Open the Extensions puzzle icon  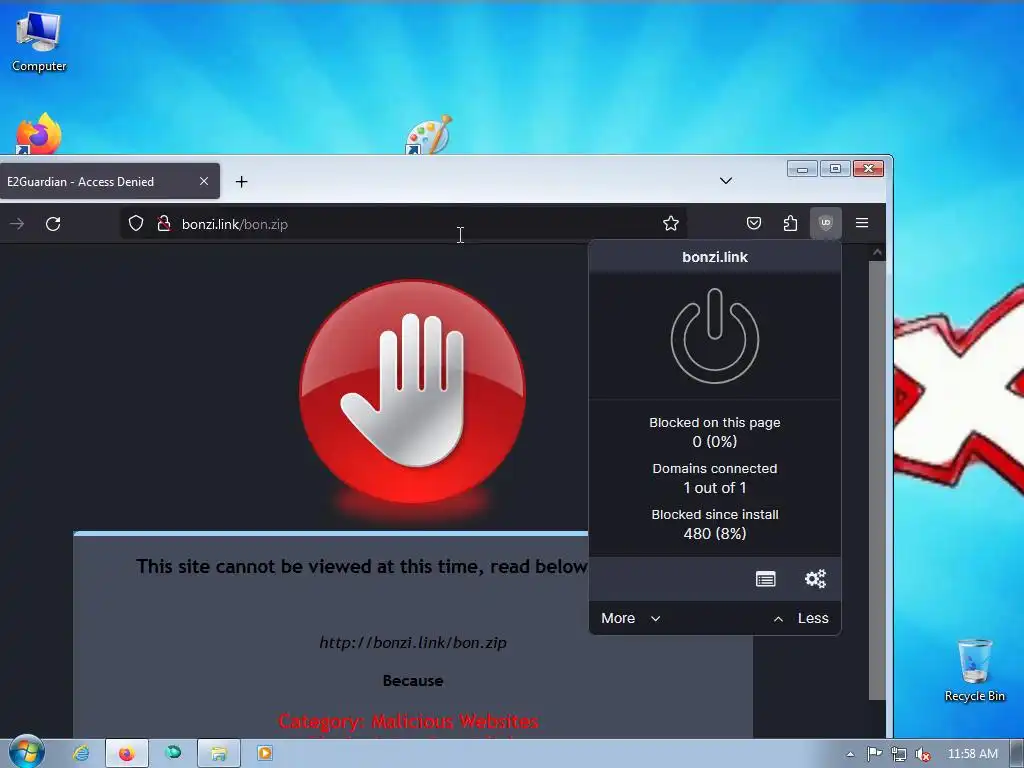click(790, 223)
